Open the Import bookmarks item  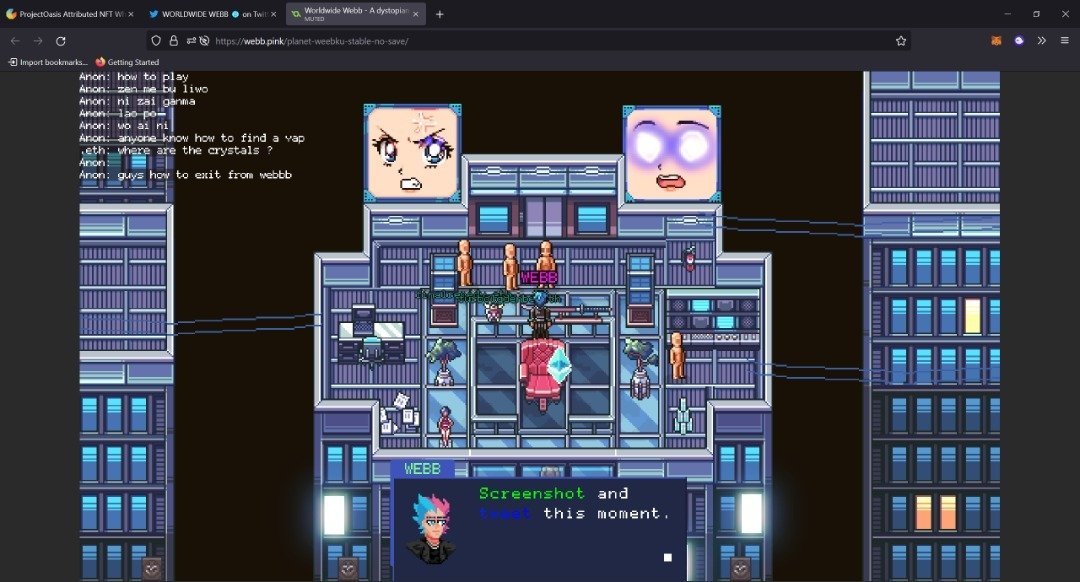48,62
